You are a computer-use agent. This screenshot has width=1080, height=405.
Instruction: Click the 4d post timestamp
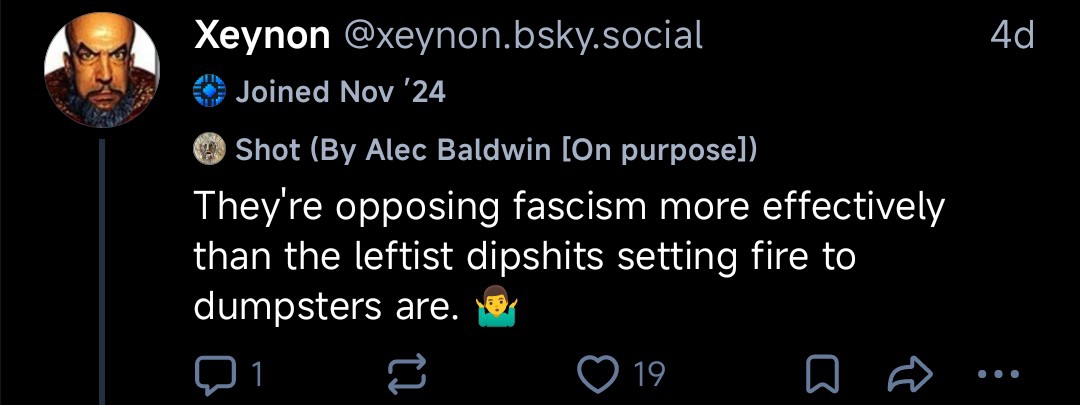pos(1010,36)
